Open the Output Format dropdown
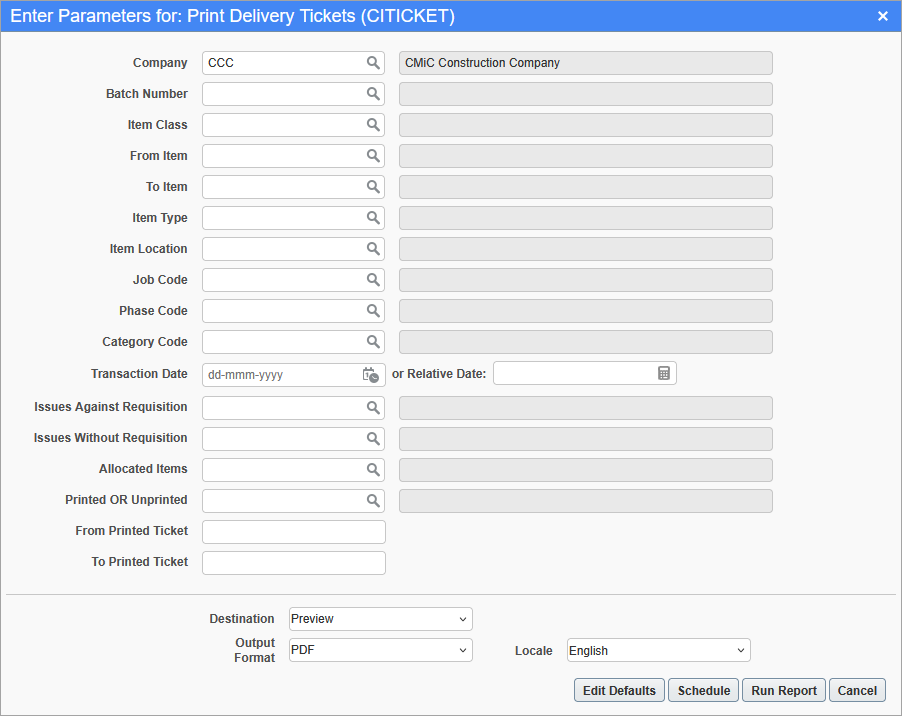The width and height of the screenshot is (902, 716). (380, 650)
